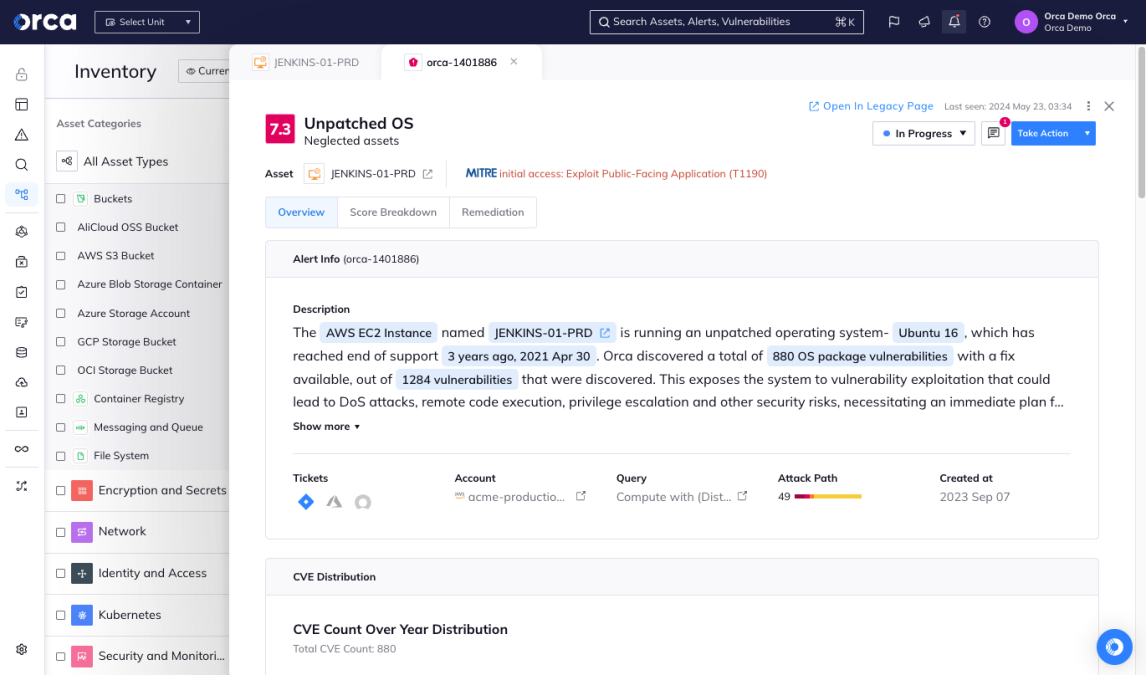1146x675 pixels.
Task: Click the 7.3 risk score badge
Action: (x=280, y=129)
